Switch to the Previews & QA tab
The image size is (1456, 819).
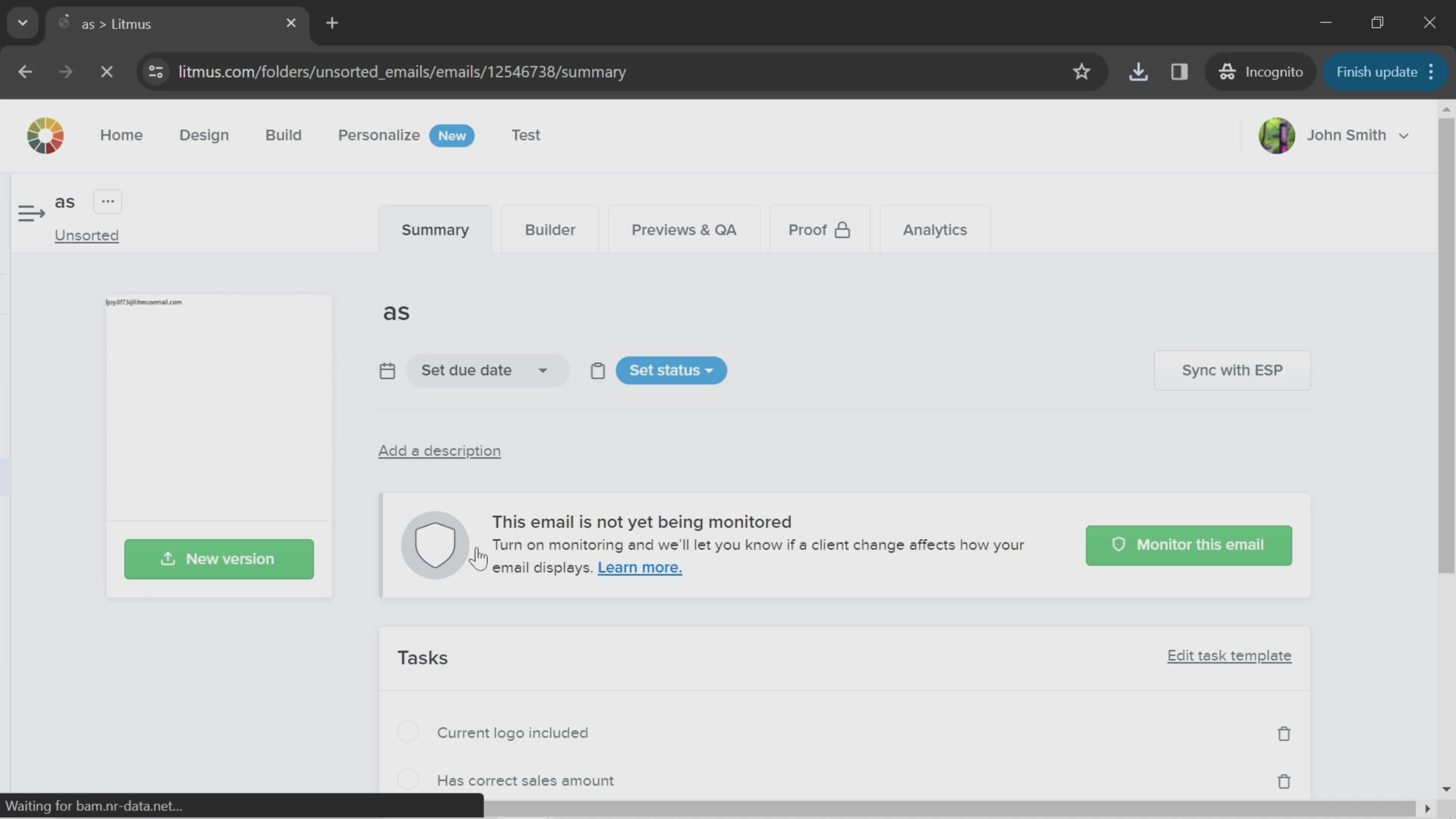click(x=684, y=229)
